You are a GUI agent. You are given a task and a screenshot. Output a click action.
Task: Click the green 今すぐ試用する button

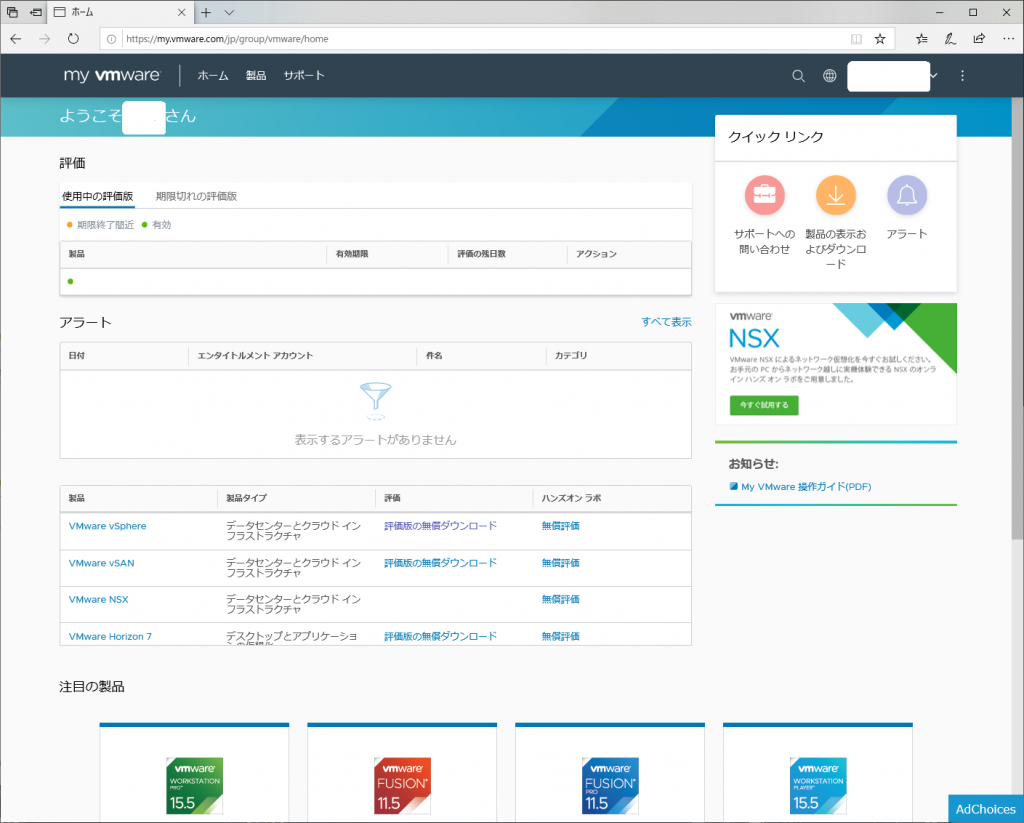[764, 405]
